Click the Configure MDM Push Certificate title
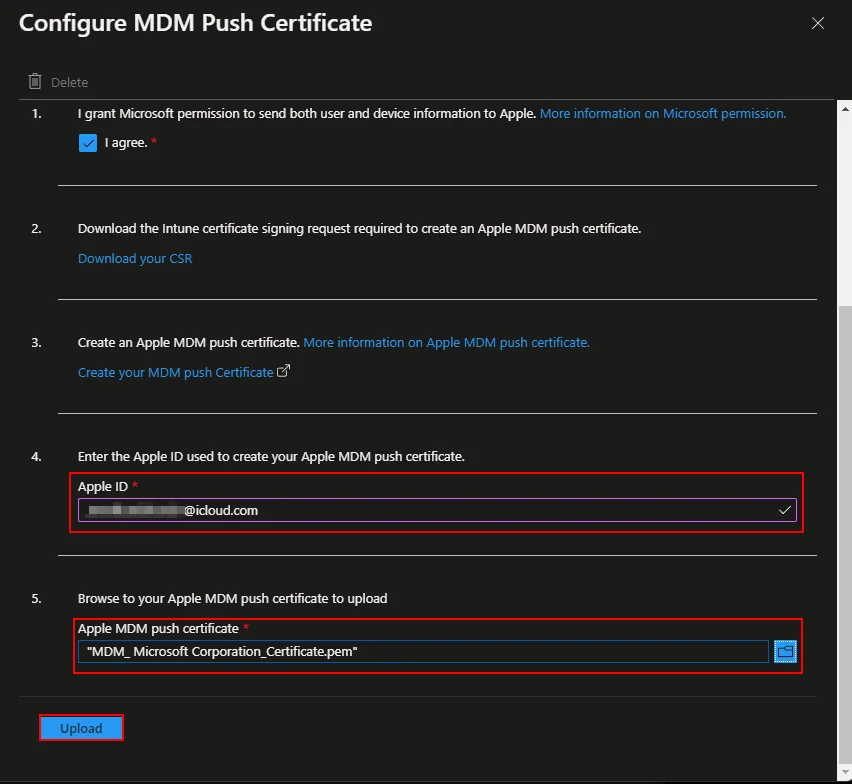 tap(195, 23)
